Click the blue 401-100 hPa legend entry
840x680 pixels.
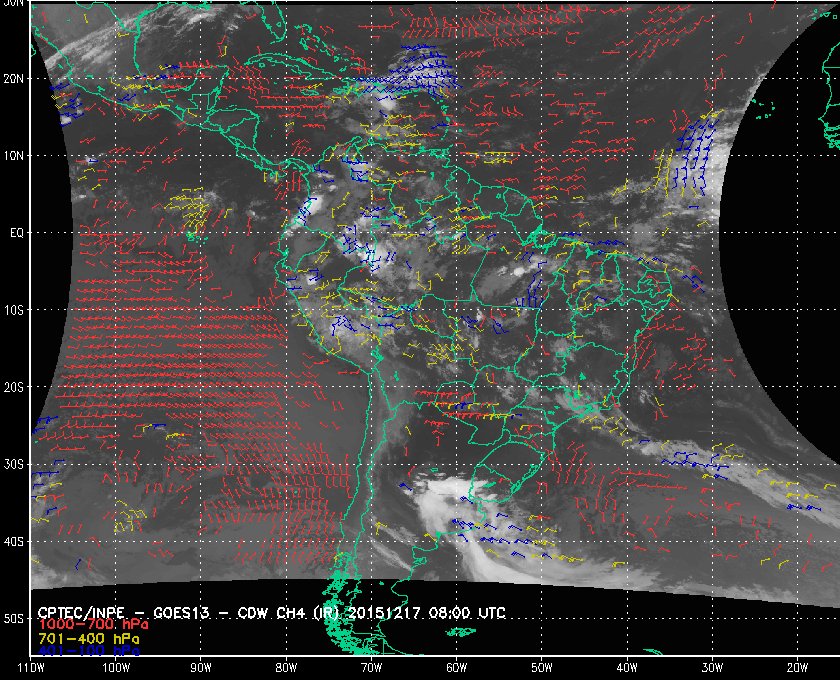[x=89, y=651]
